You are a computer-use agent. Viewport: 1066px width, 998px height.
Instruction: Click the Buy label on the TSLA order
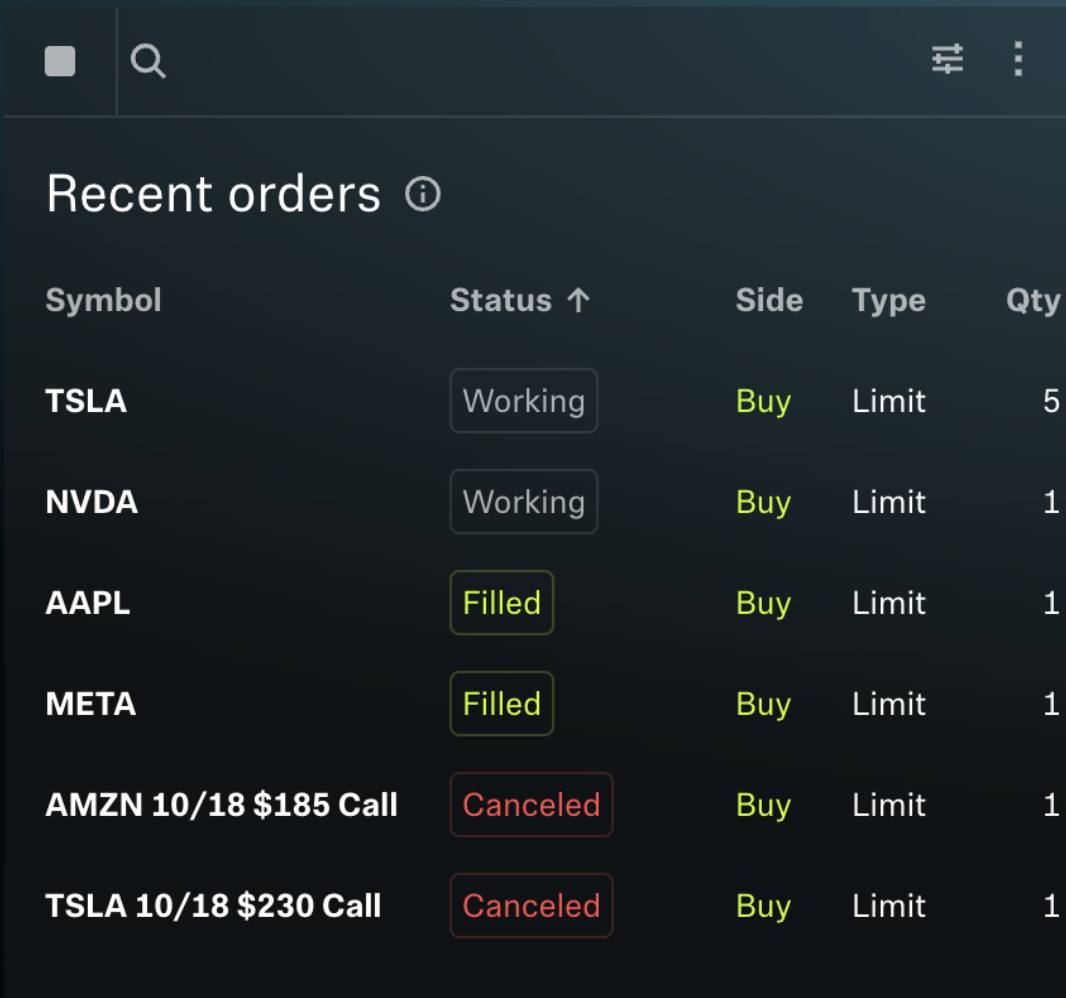[763, 400]
